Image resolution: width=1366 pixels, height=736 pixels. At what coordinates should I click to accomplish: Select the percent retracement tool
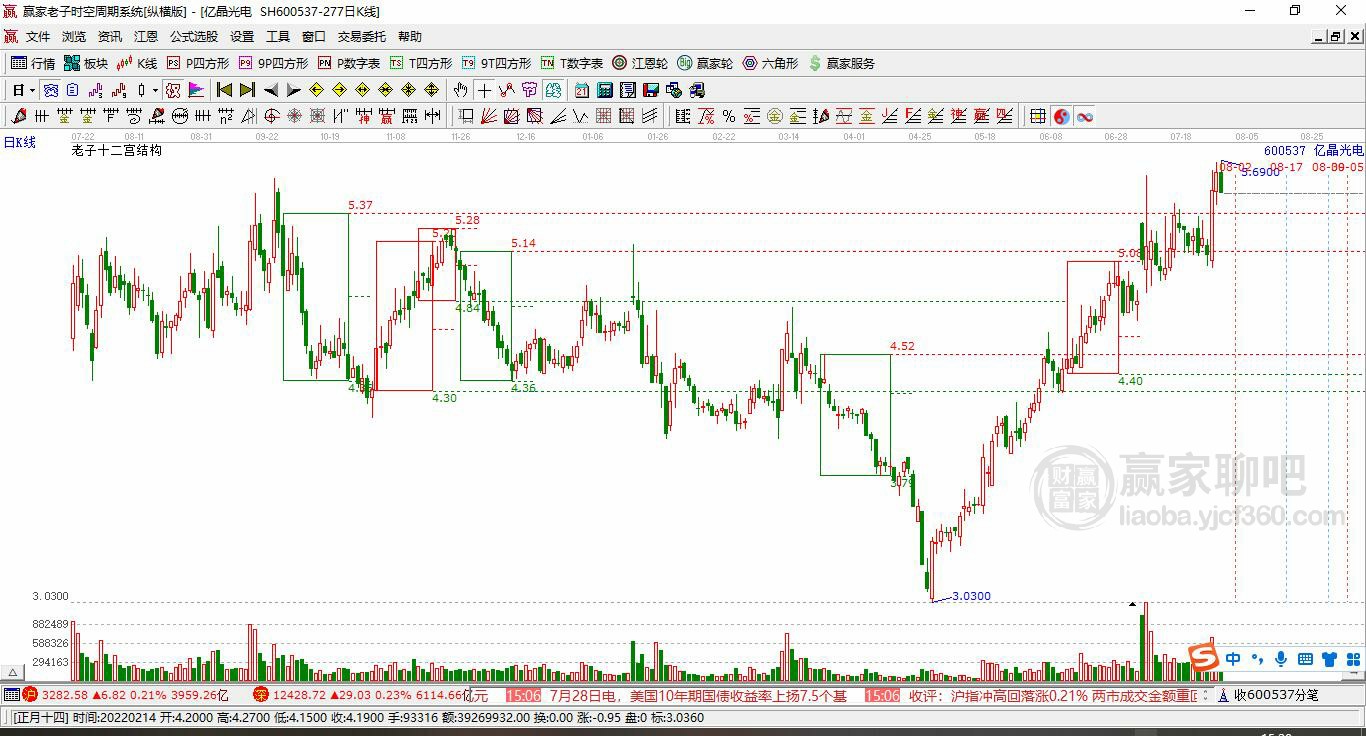click(728, 116)
